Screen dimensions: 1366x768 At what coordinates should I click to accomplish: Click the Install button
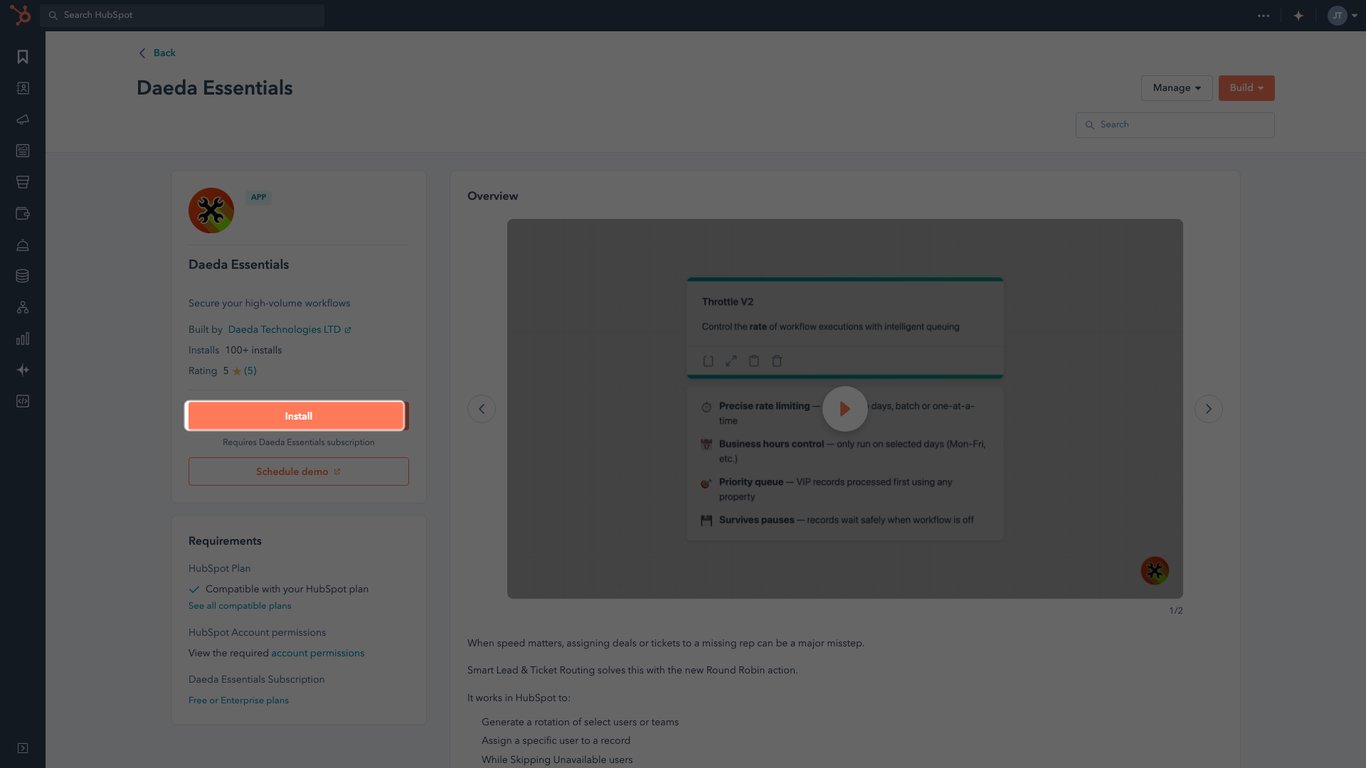[298, 416]
